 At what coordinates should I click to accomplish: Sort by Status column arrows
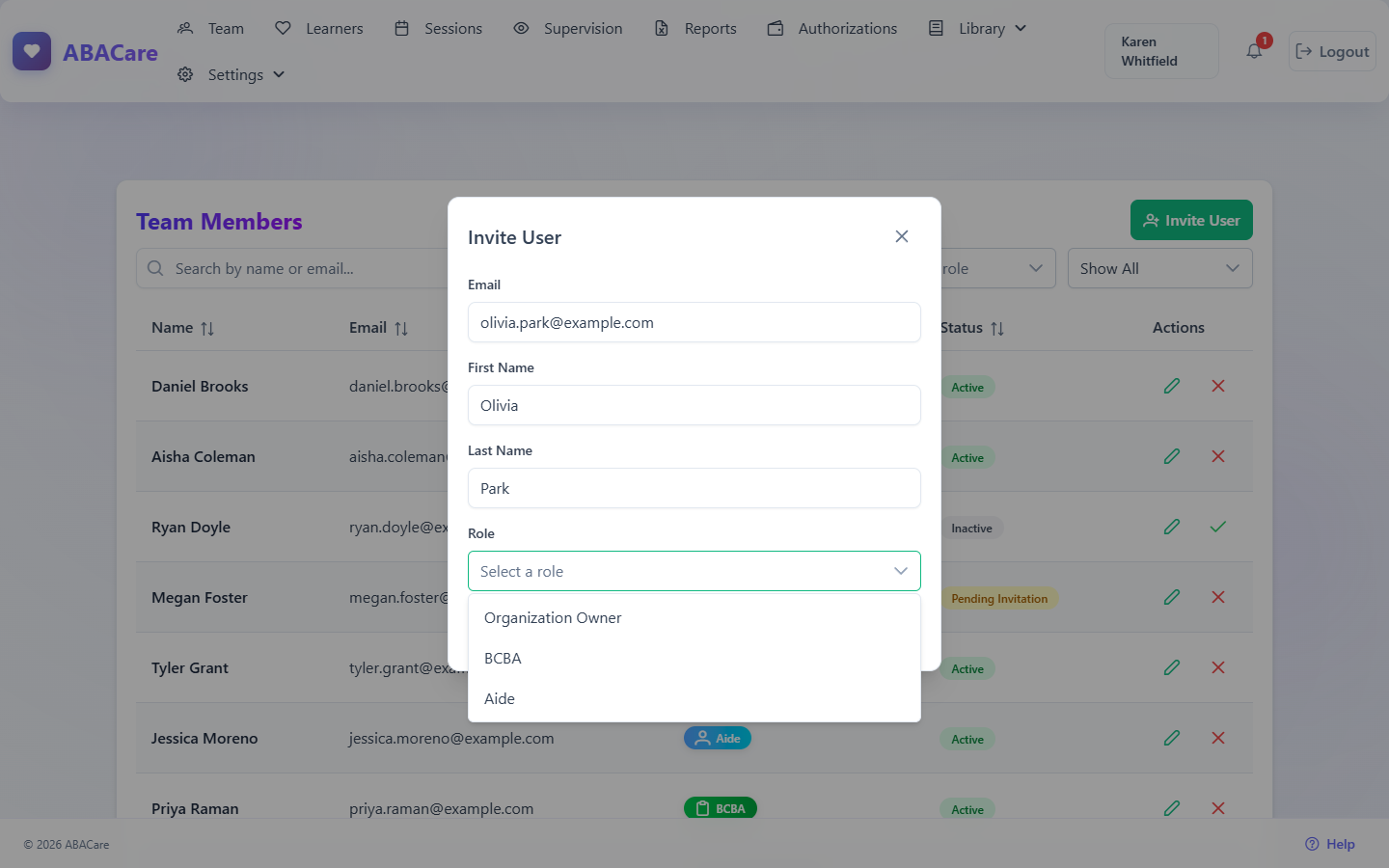pyautogui.click(x=997, y=329)
